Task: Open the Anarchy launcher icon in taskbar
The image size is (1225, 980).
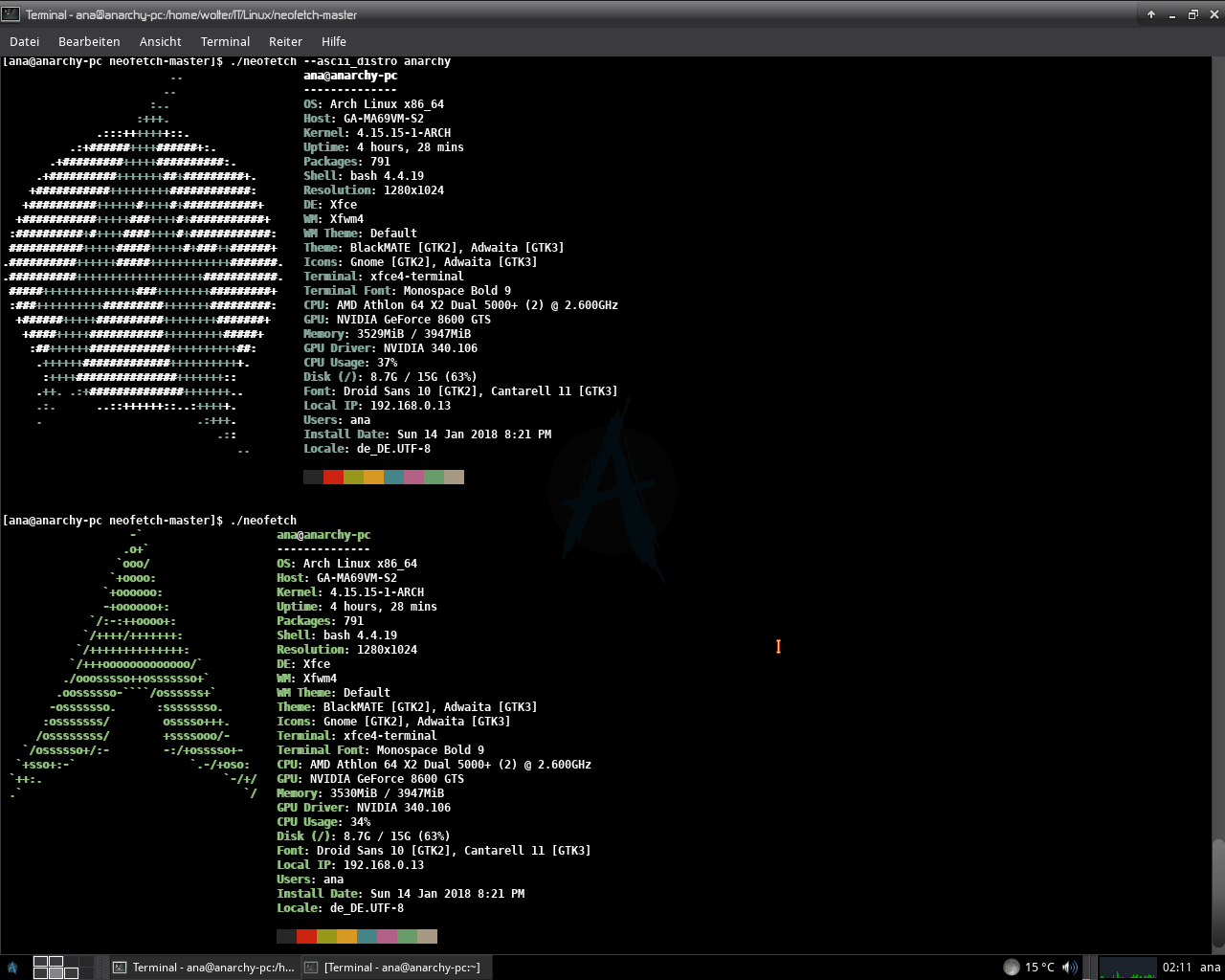Action: pyautogui.click(x=11, y=967)
